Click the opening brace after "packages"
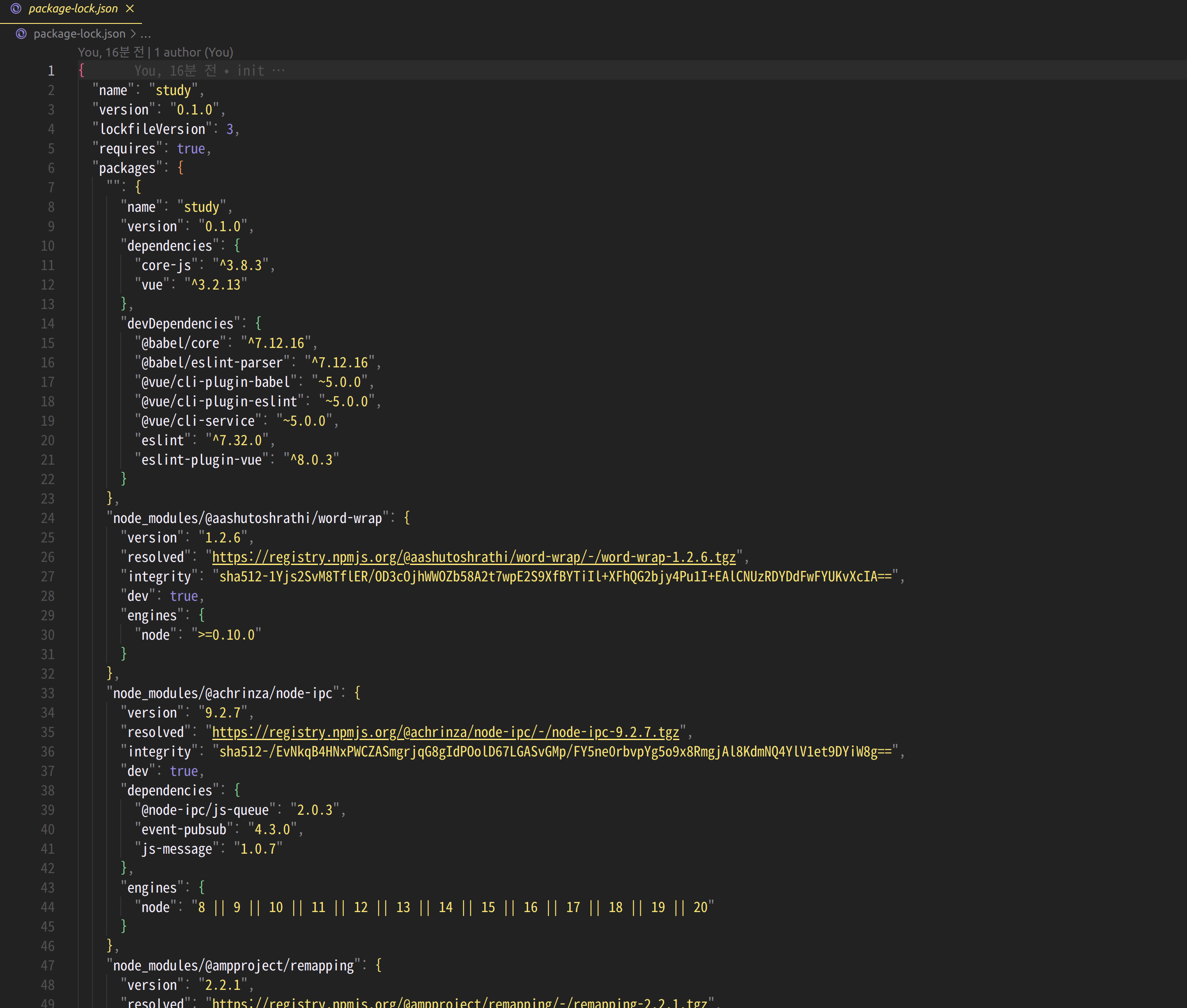The height and width of the screenshot is (1008, 1187). click(180, 168)
